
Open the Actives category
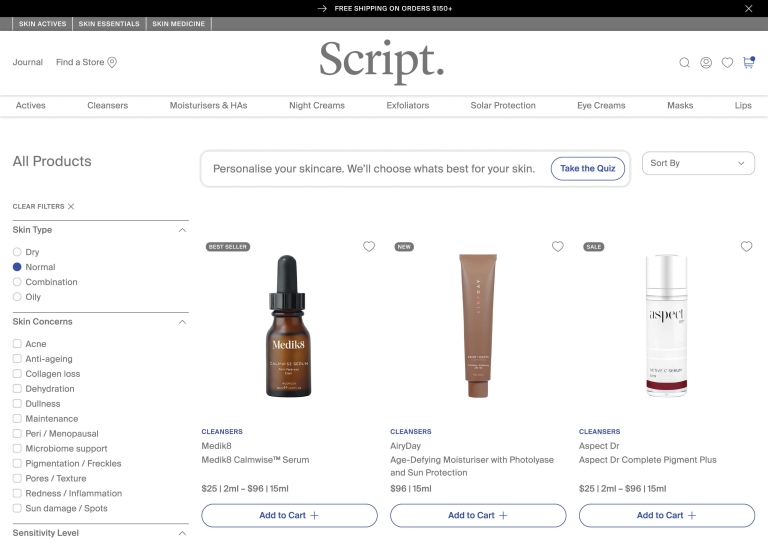(30, 105)
